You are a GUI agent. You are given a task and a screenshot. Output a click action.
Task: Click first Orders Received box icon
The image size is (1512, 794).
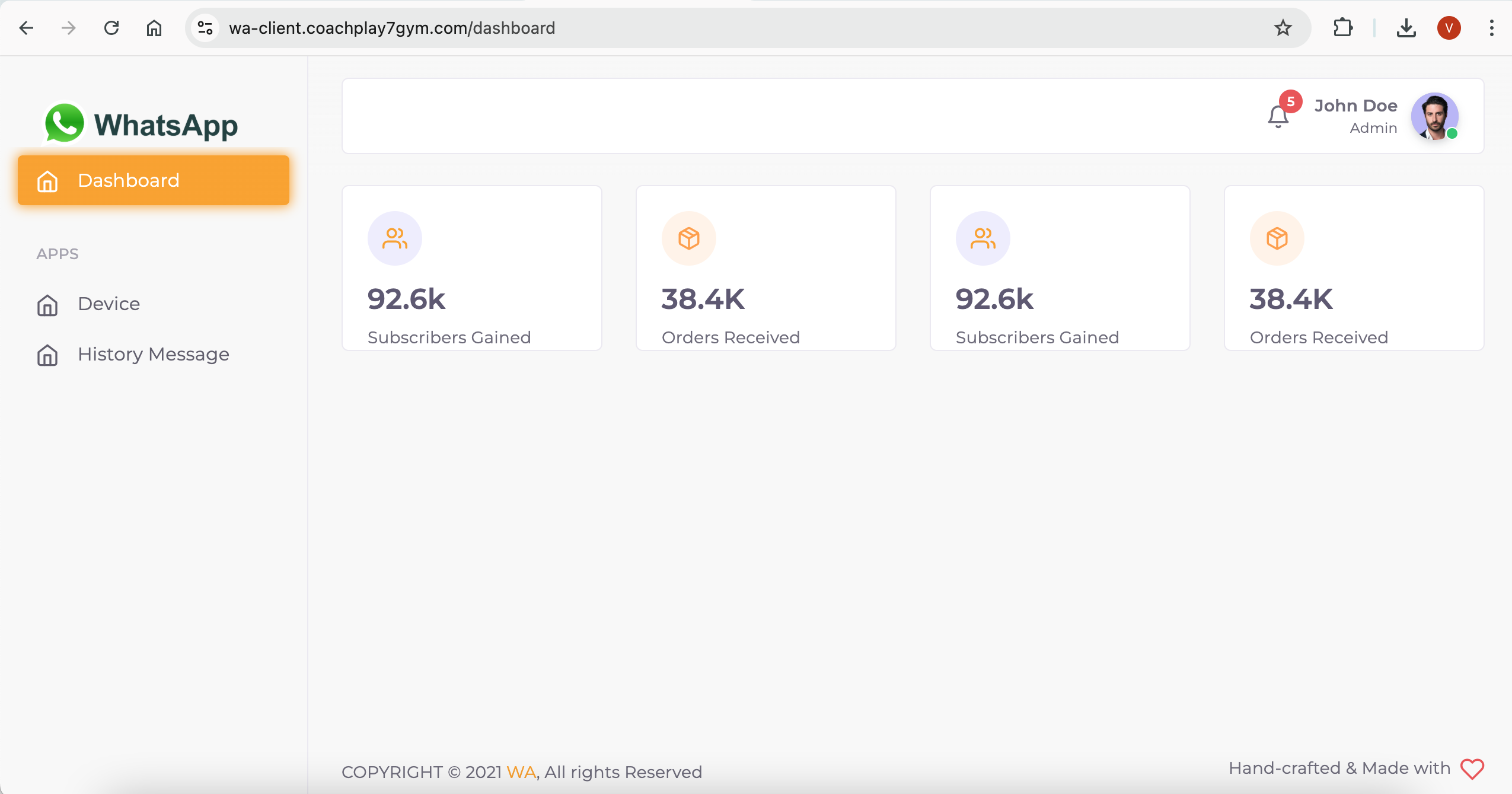688,238
